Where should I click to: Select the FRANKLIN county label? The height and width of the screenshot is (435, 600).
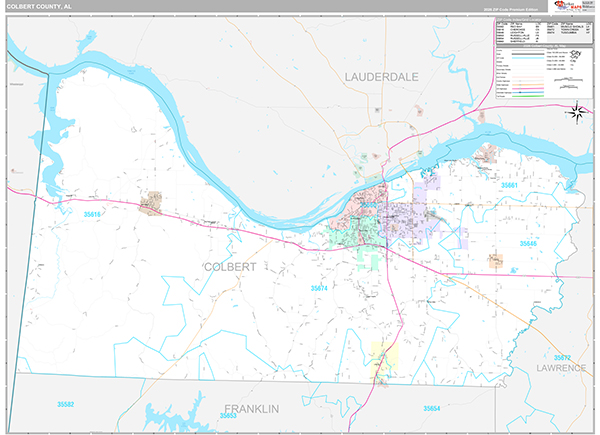251,409
